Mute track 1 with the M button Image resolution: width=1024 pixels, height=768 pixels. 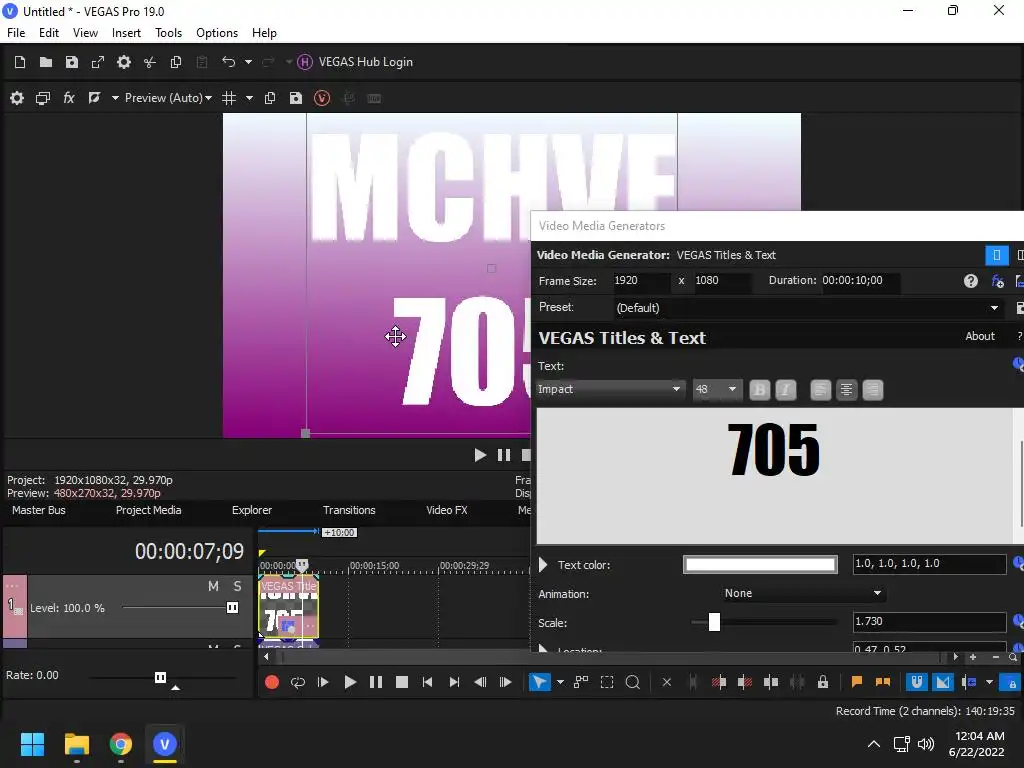pos(214,586)
